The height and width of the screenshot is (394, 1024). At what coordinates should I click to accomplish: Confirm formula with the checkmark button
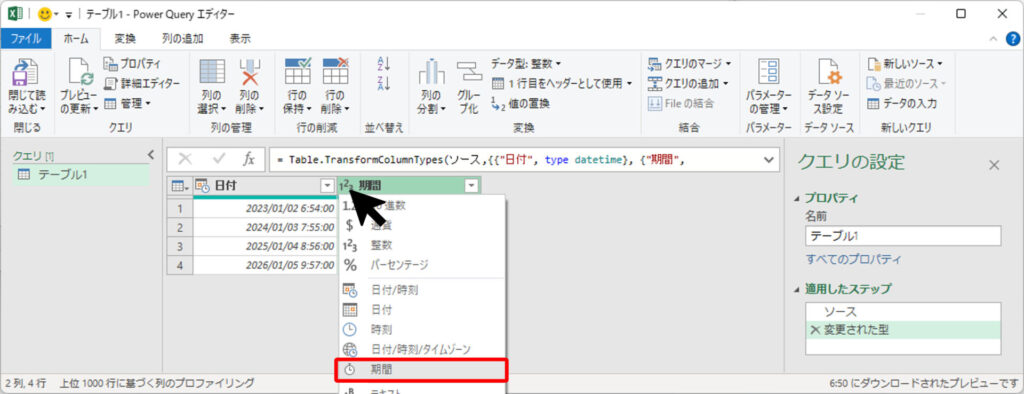[218, 159]
